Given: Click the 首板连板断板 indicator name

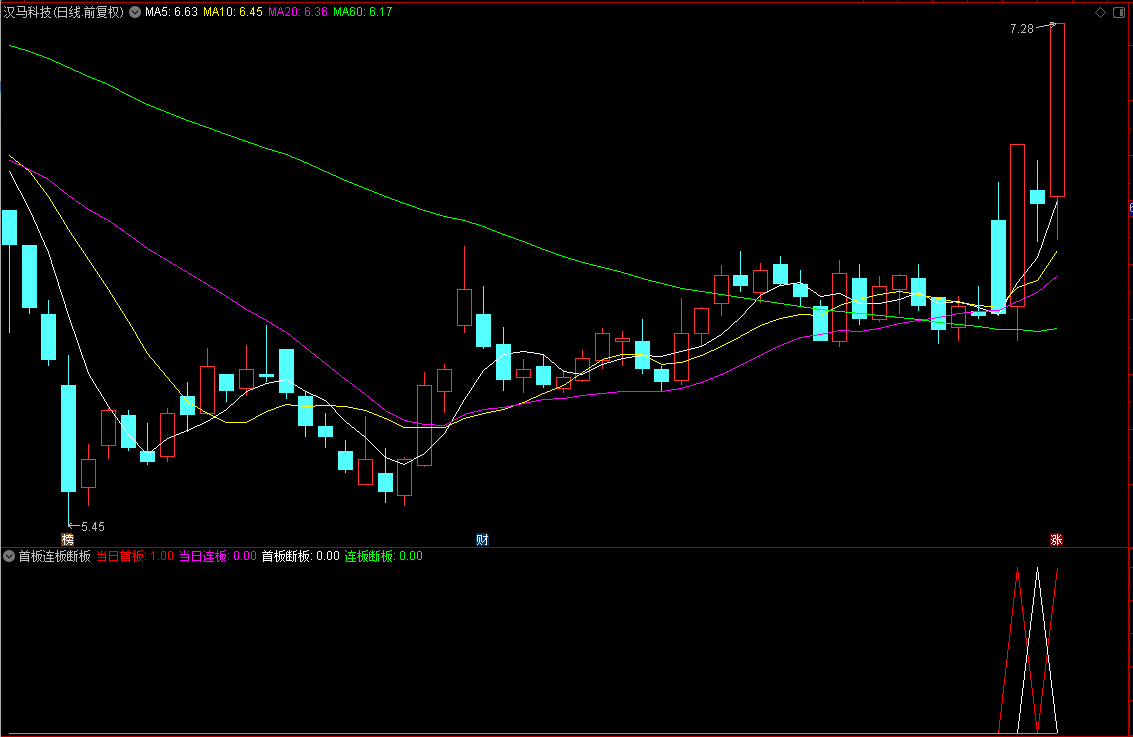Looking at the screenshot, I should click(55, 556).
